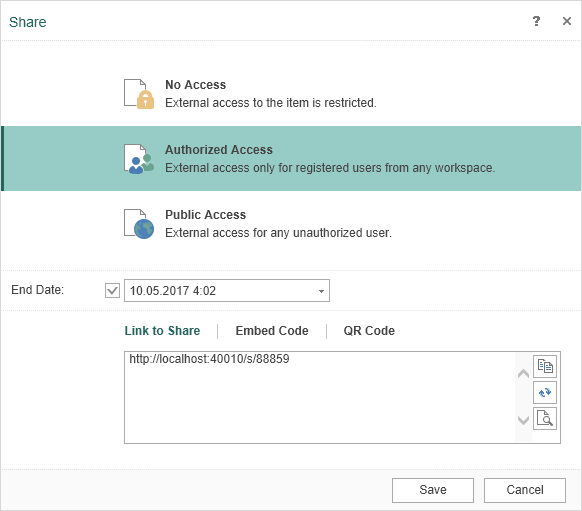The width and height of the screenshot is (582, 511).
Task: Expand the End Date dropdown arrow
Action: (321, 291)
